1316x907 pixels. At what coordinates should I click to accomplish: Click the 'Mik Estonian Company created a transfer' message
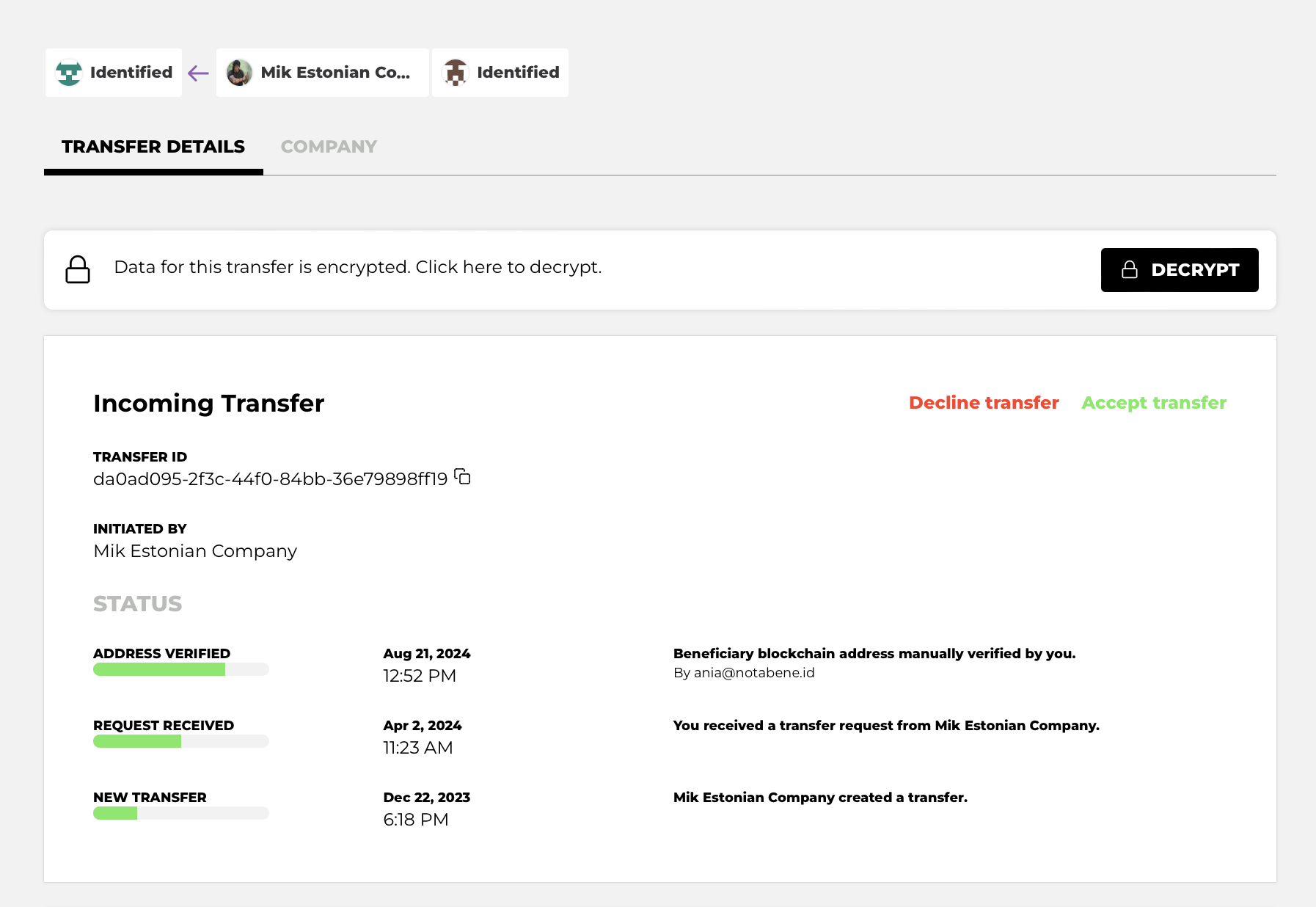pos(820,798)
